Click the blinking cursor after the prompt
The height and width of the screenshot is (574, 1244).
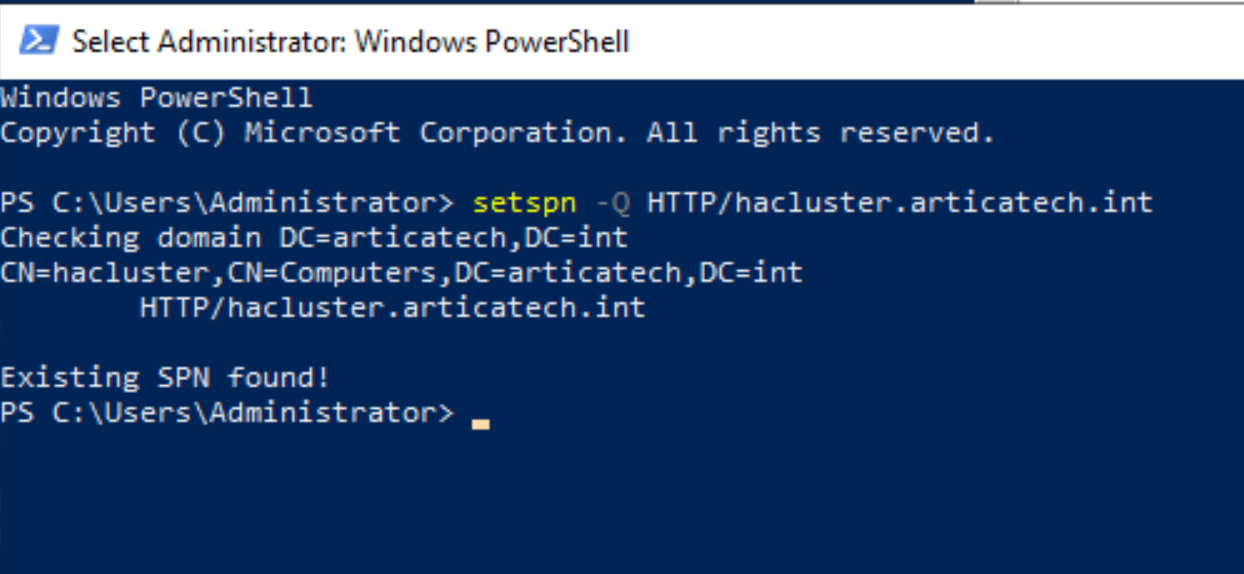coord(481,424)
